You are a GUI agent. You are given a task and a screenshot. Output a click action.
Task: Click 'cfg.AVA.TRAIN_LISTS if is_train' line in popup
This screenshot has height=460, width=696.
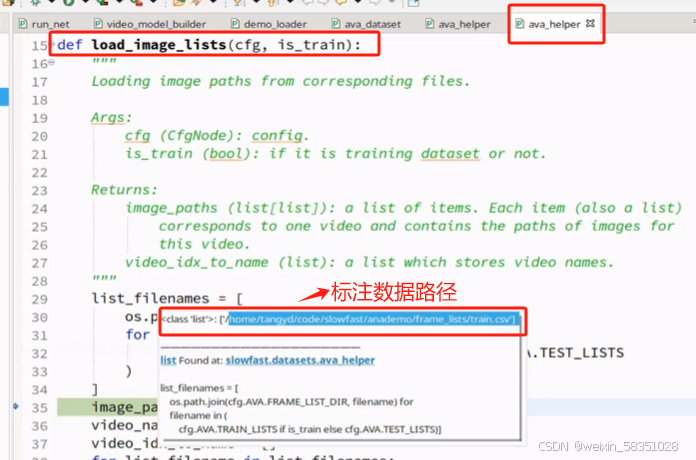tap(310, 429)
